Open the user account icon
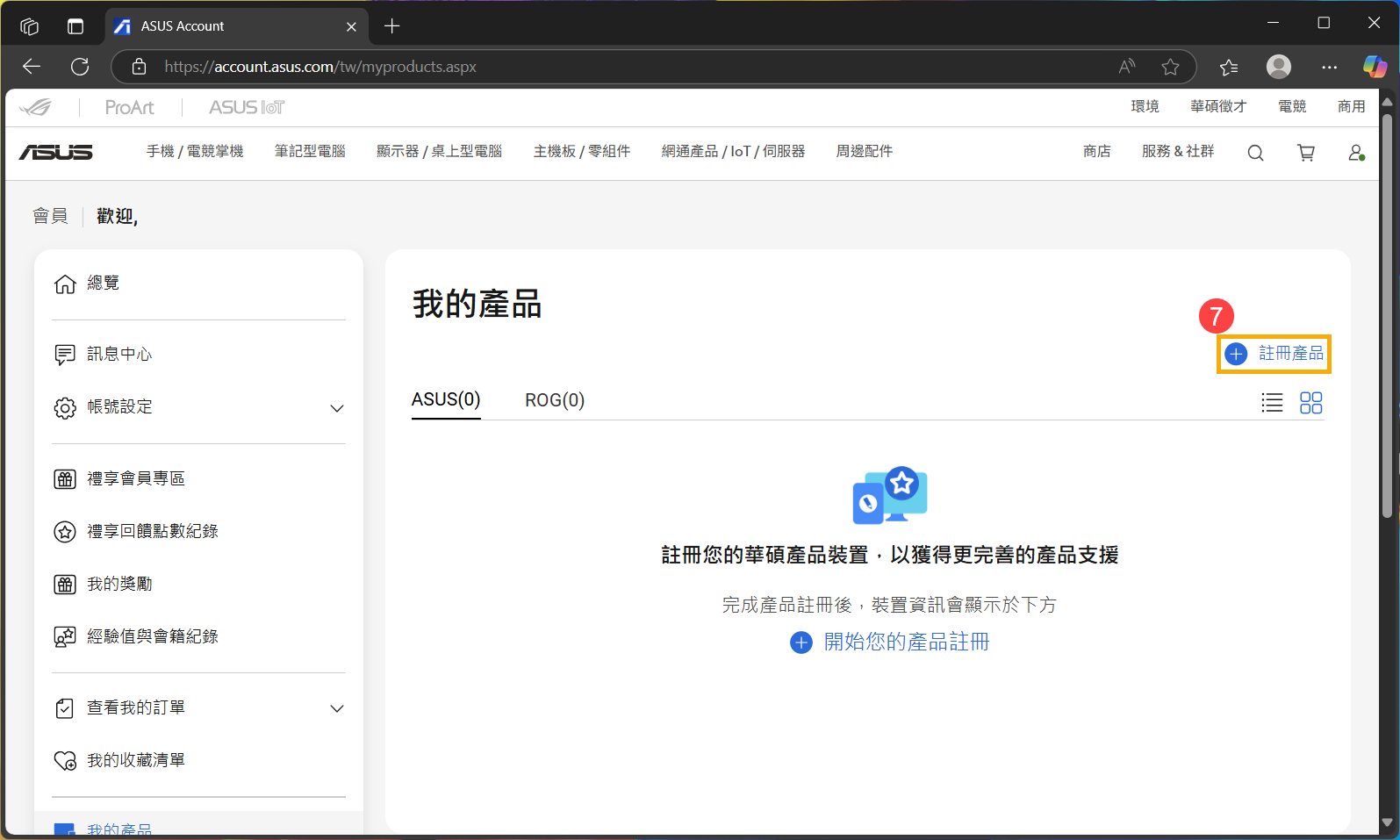 point(1356,153)
